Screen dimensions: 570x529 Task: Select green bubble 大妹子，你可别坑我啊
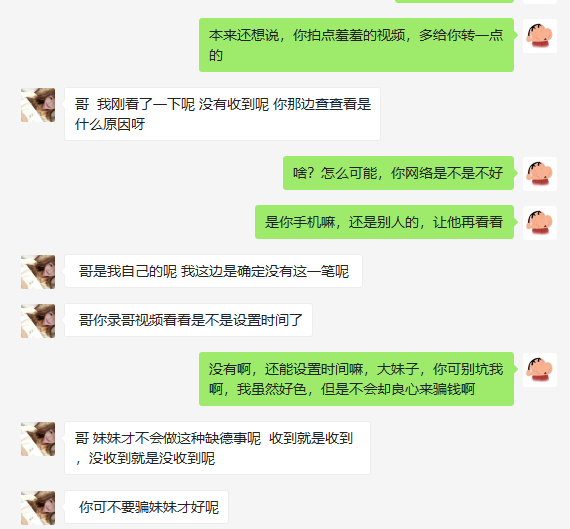(356, 379)
